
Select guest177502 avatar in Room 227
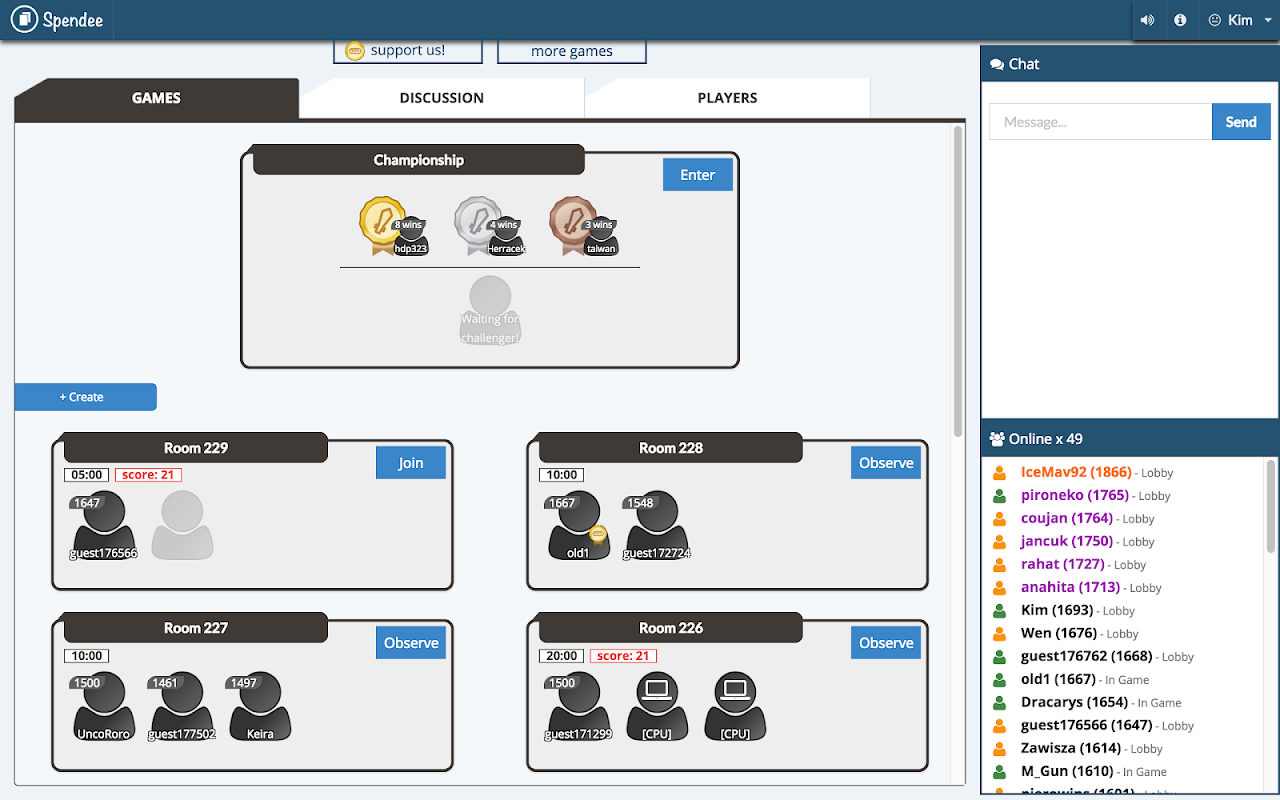pos(182,705)
